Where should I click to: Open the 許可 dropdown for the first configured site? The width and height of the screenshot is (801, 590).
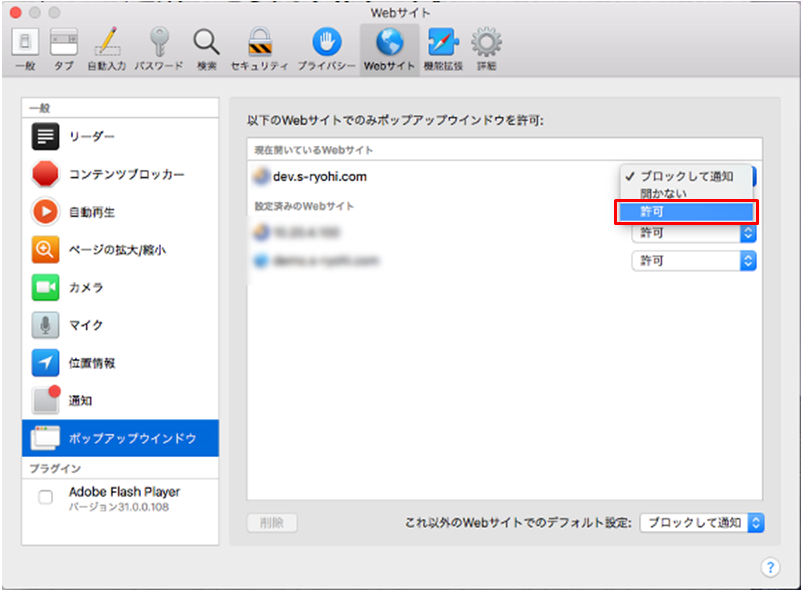(694, 233)
